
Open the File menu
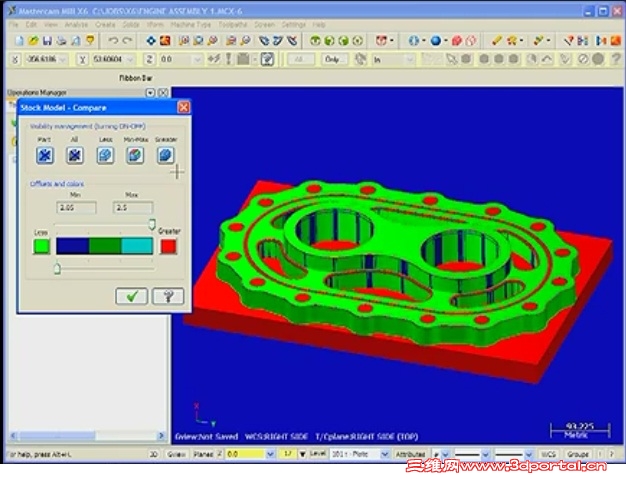(x=14, y=25)
